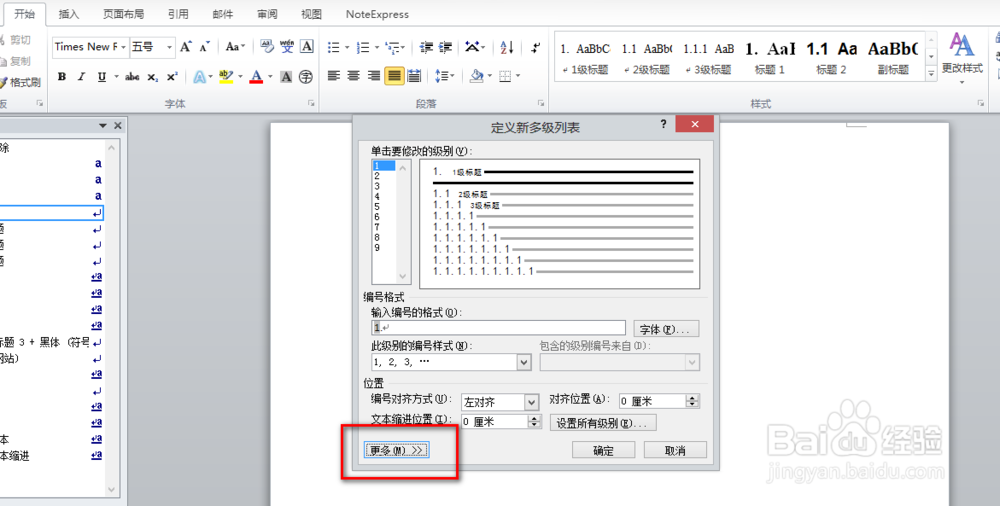The width and height of the screenshot is (1000, 506).
Task: Click 确定 (OK) button
Action: 603,450
